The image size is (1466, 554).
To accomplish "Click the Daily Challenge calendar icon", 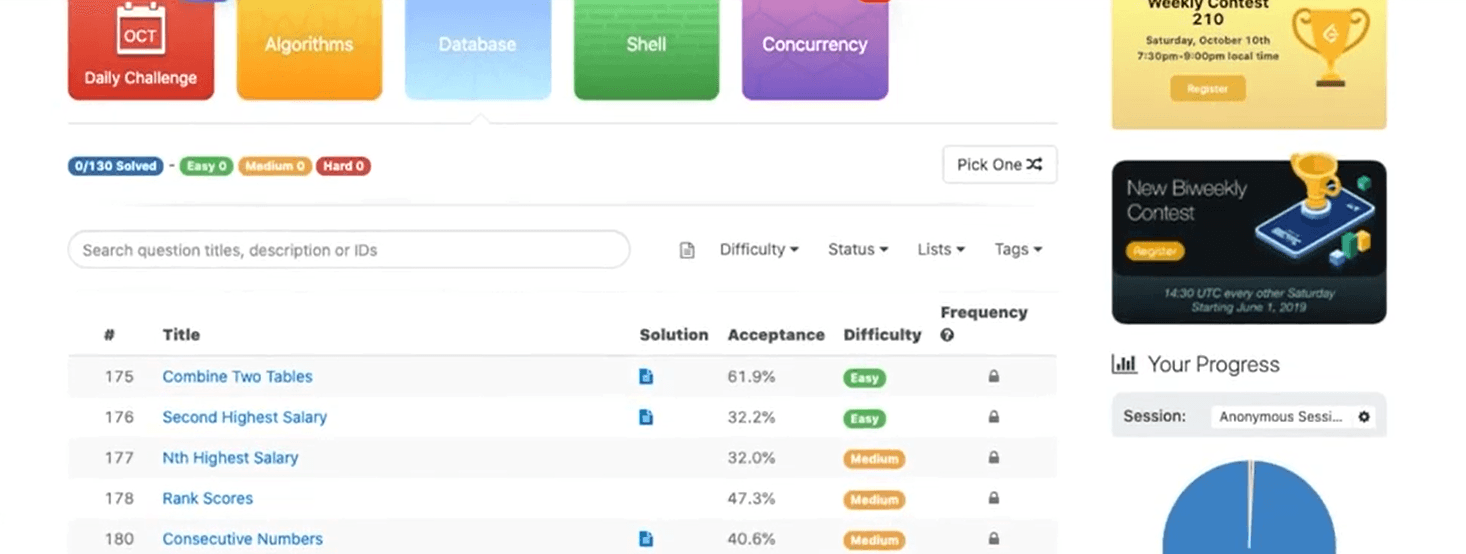I will point(140,32).
